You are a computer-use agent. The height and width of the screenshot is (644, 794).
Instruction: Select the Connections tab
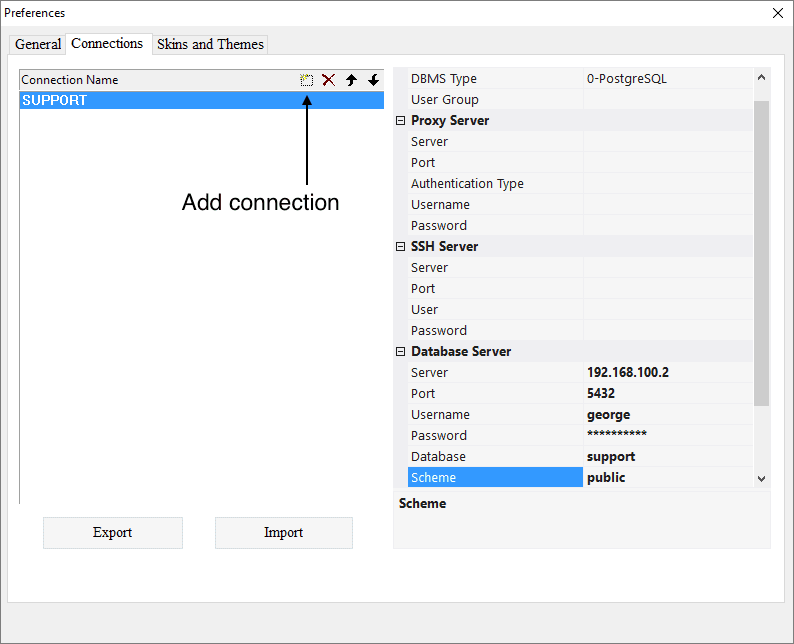(107, 43)
